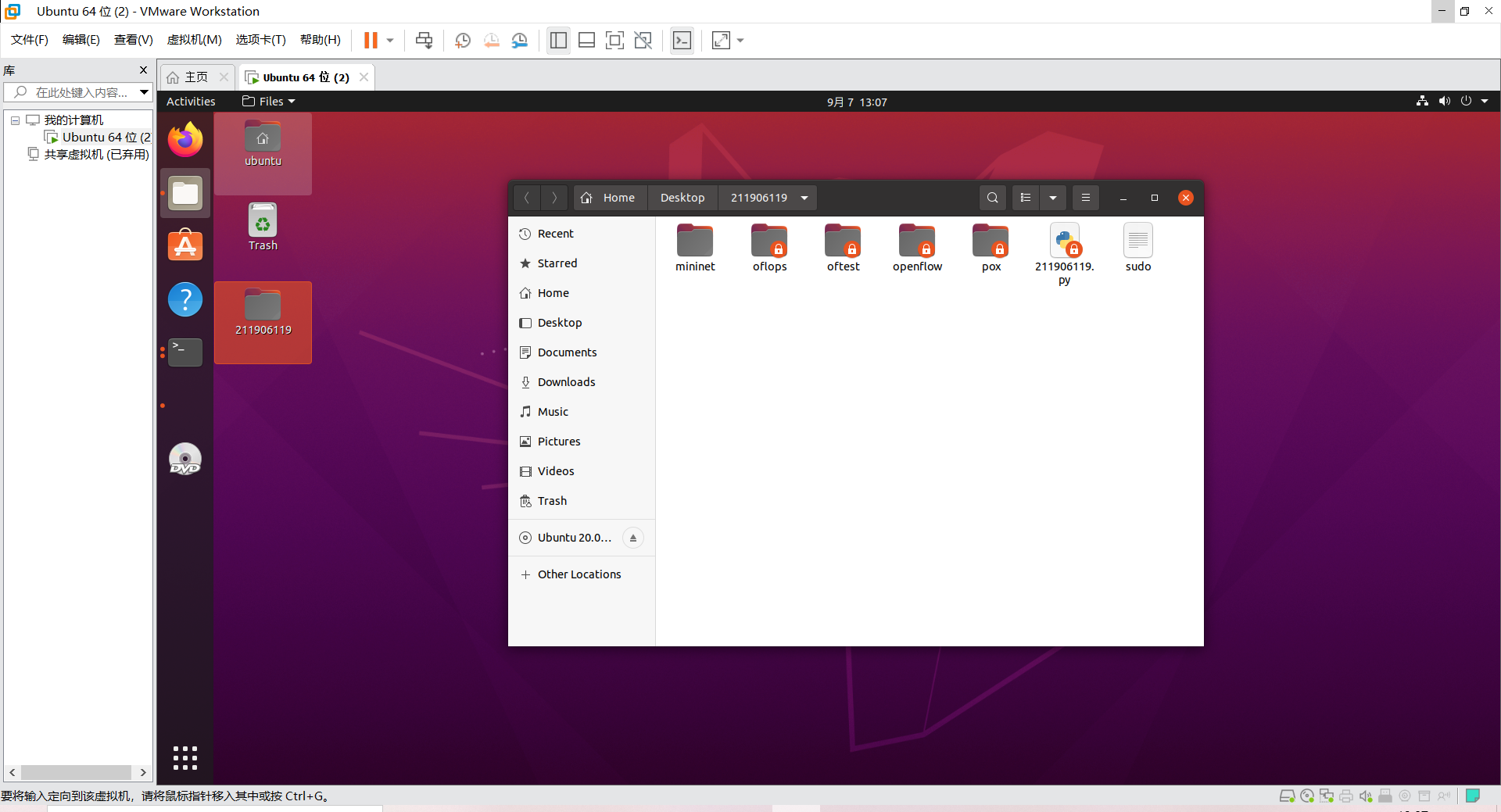
Task: Open the 选项卡(T) menu
Action: coord(261,40)
